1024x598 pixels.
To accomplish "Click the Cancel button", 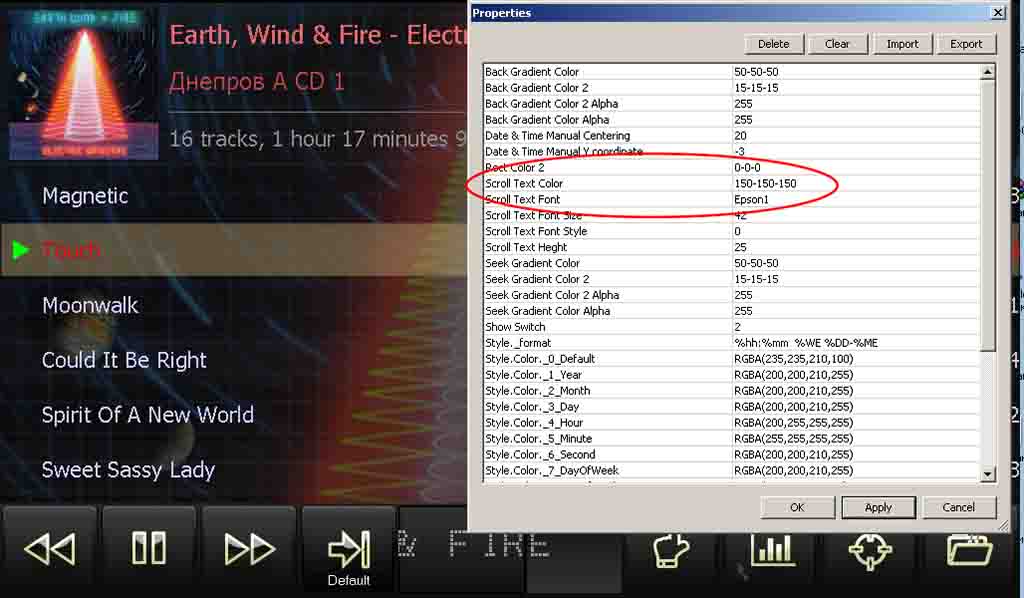I will coord(959,507).
